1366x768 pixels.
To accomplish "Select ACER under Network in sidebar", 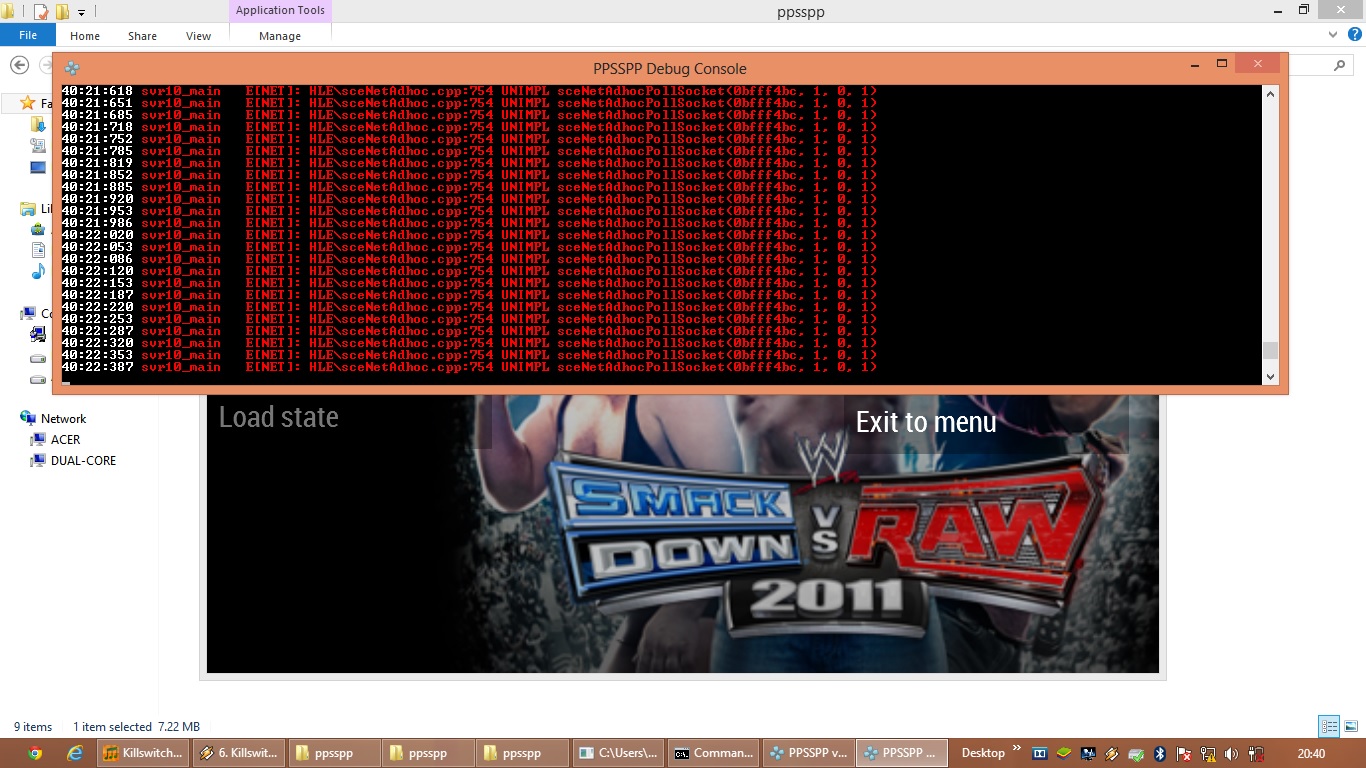I will click(x=65, y=439).
